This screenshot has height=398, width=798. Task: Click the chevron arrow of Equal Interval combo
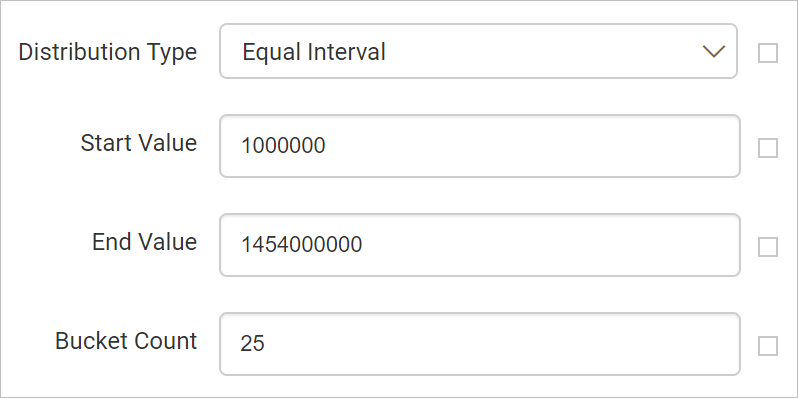click(714, 51)
